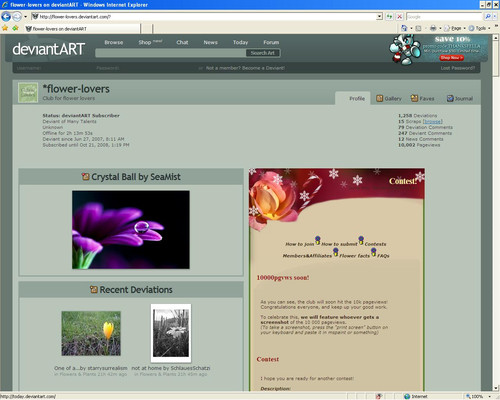Click the Add to Favorites icon

click(15, 28)
